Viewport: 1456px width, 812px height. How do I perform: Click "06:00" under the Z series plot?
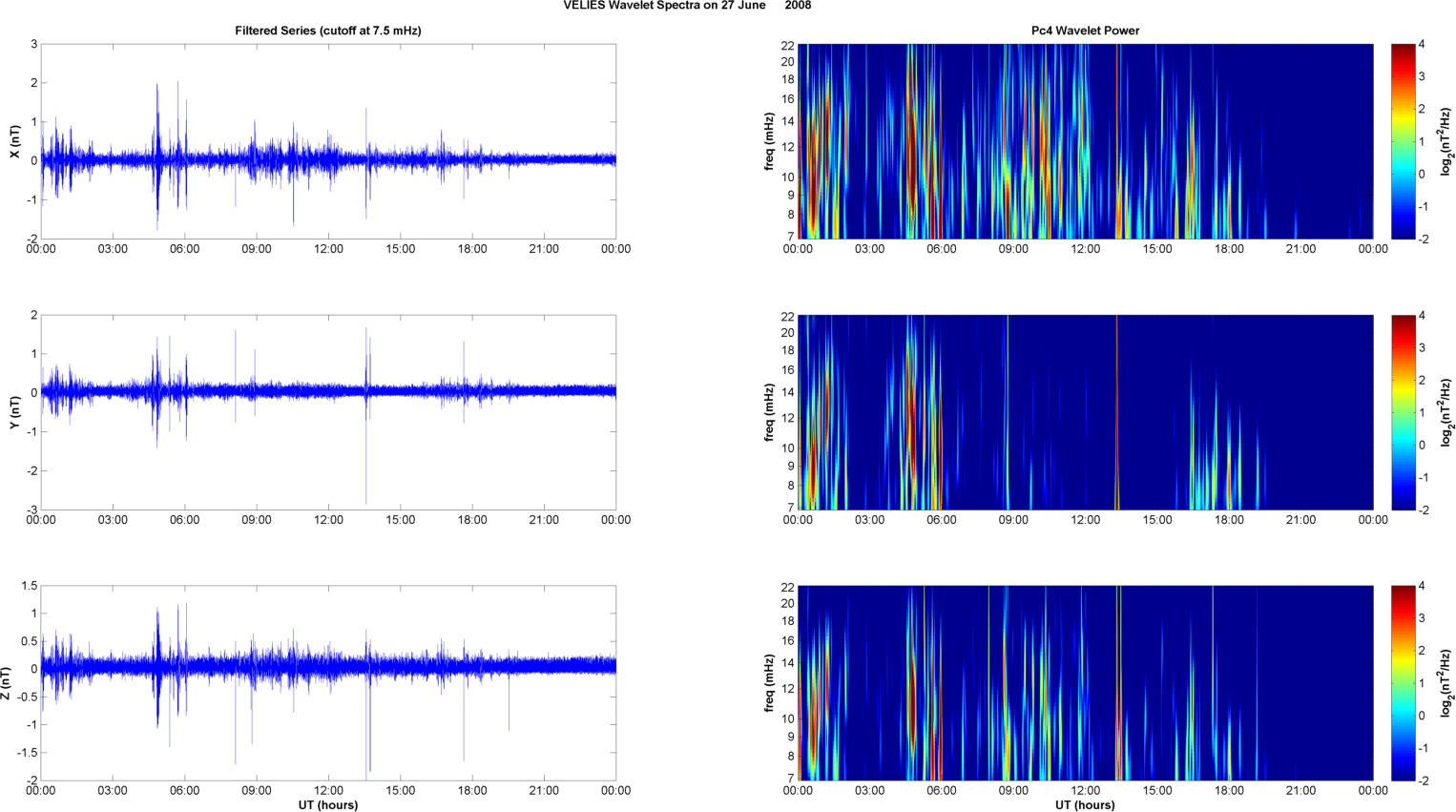[x=184, y=791]
